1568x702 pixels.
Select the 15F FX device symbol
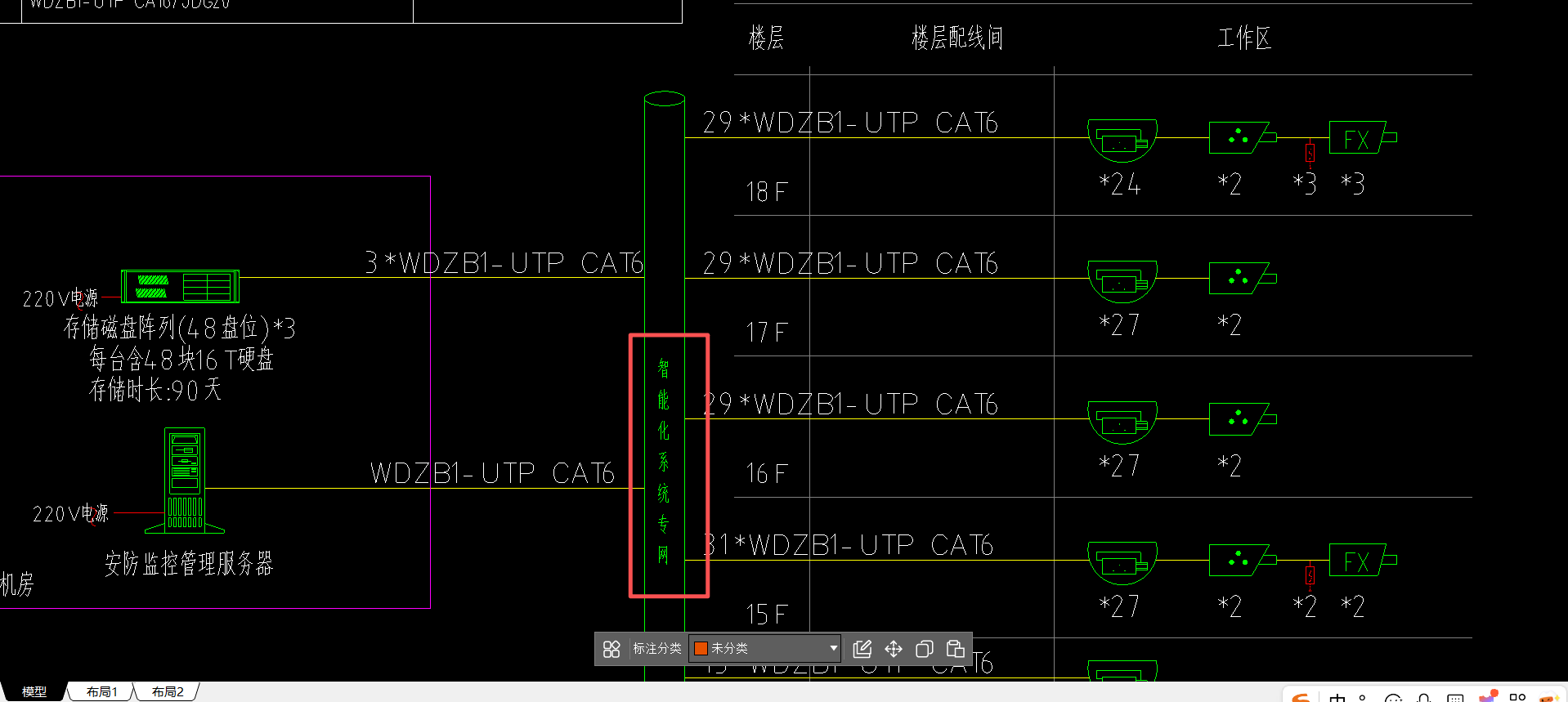pyautogui.click(x=1362, y=560)
